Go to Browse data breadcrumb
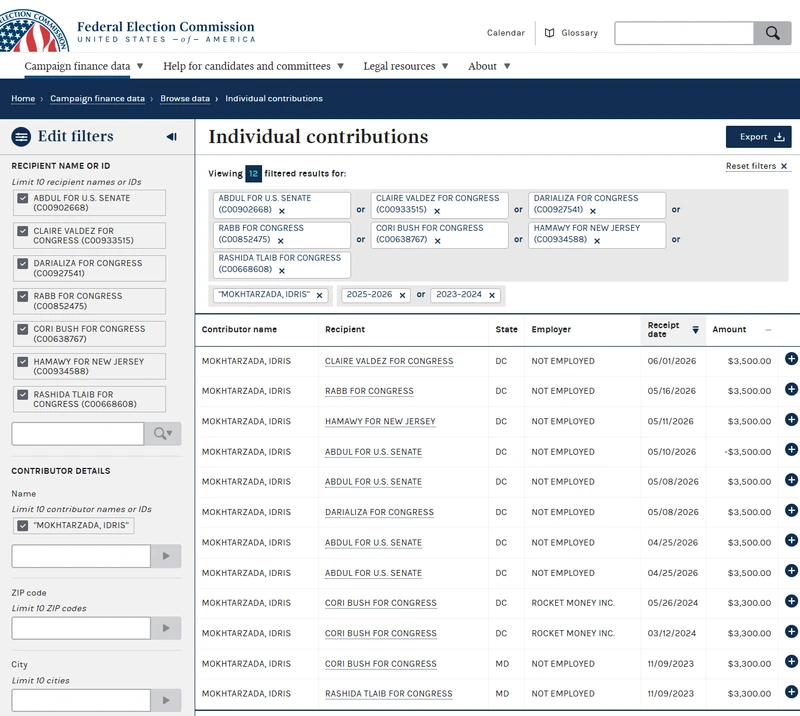Screen dimensions: 800x716 coord(185,98)
